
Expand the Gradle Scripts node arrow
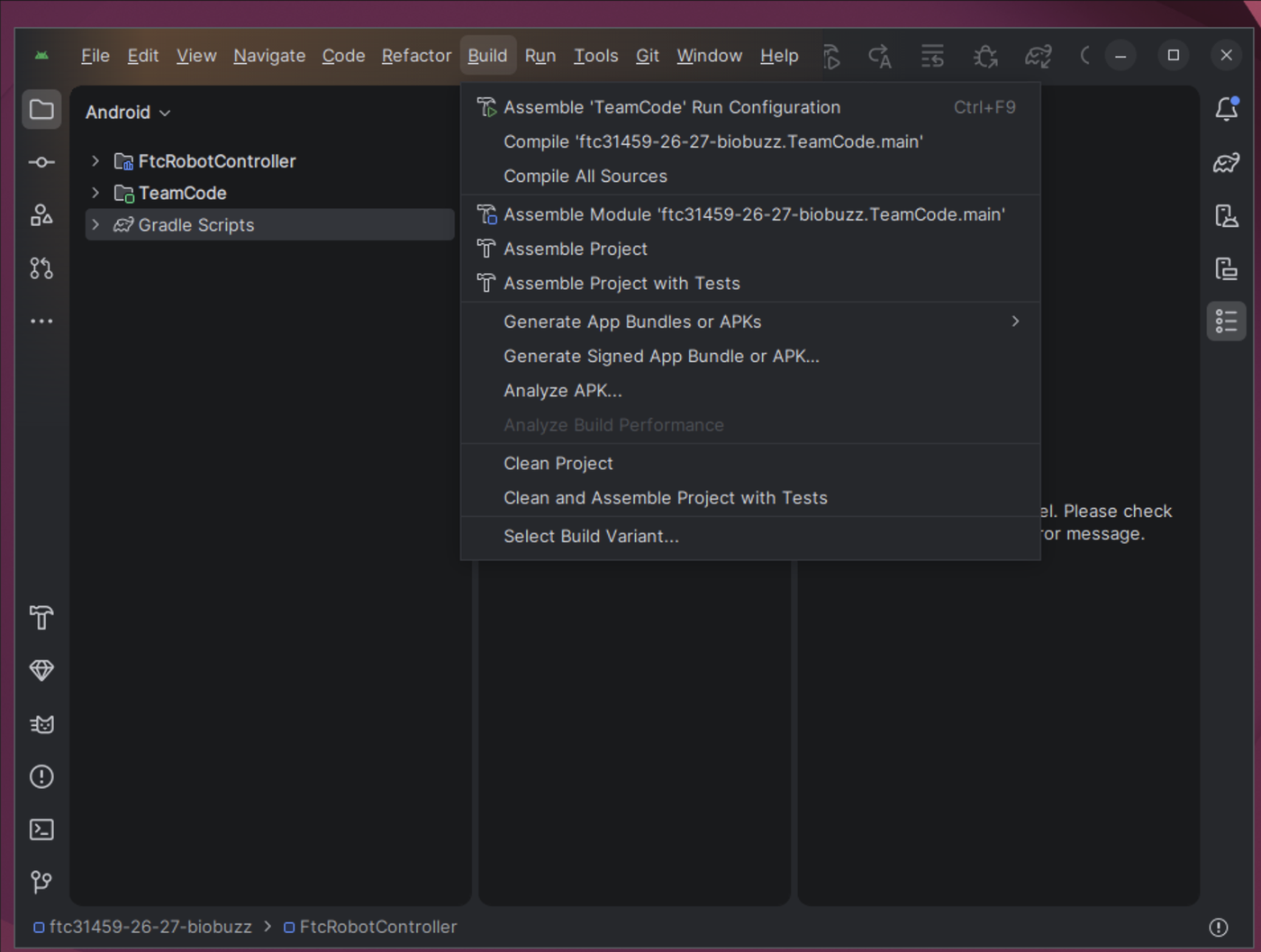pos(95,225)
